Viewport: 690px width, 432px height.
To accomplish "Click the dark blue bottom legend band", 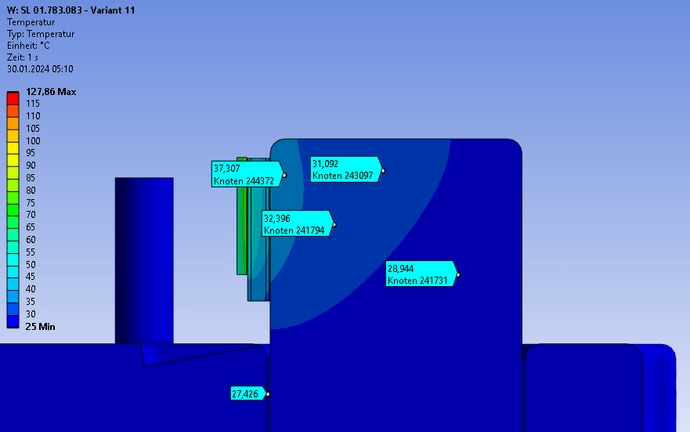I will tap(13, 321).
